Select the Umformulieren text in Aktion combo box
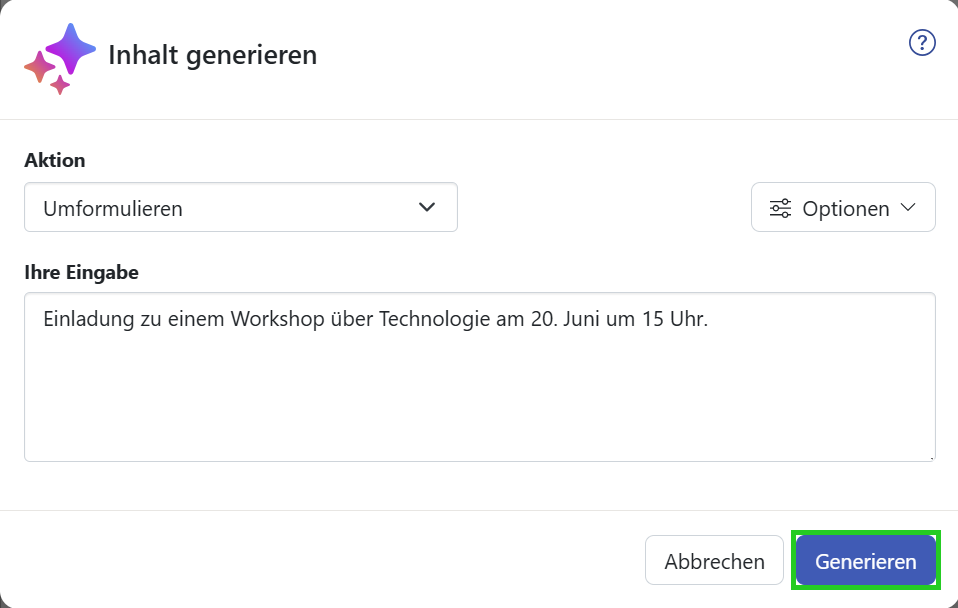Viewport: 958px width, 608px height. (x=113, y=208)
